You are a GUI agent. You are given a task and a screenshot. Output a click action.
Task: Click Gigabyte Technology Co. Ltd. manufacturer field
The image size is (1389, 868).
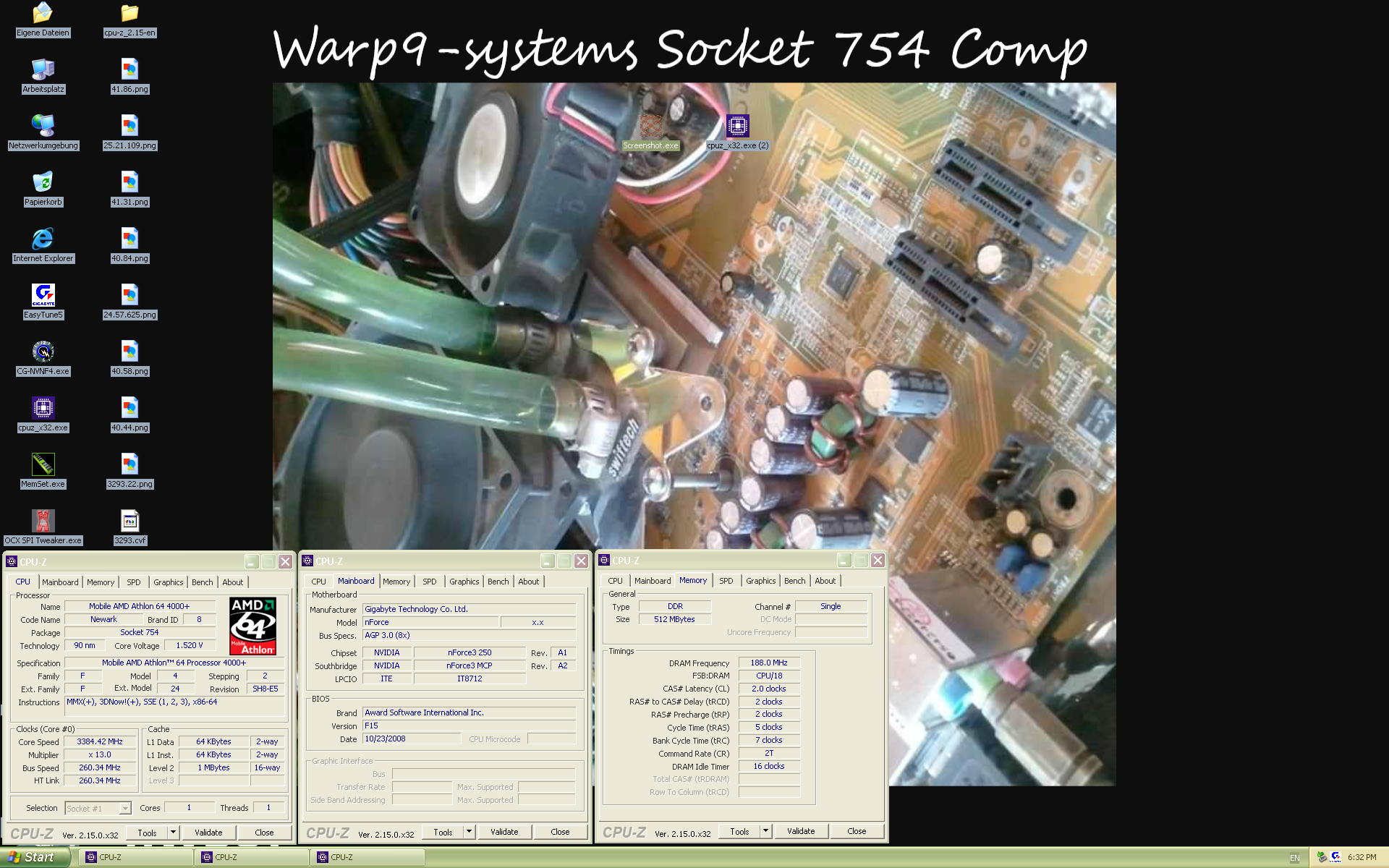(469, 609)
